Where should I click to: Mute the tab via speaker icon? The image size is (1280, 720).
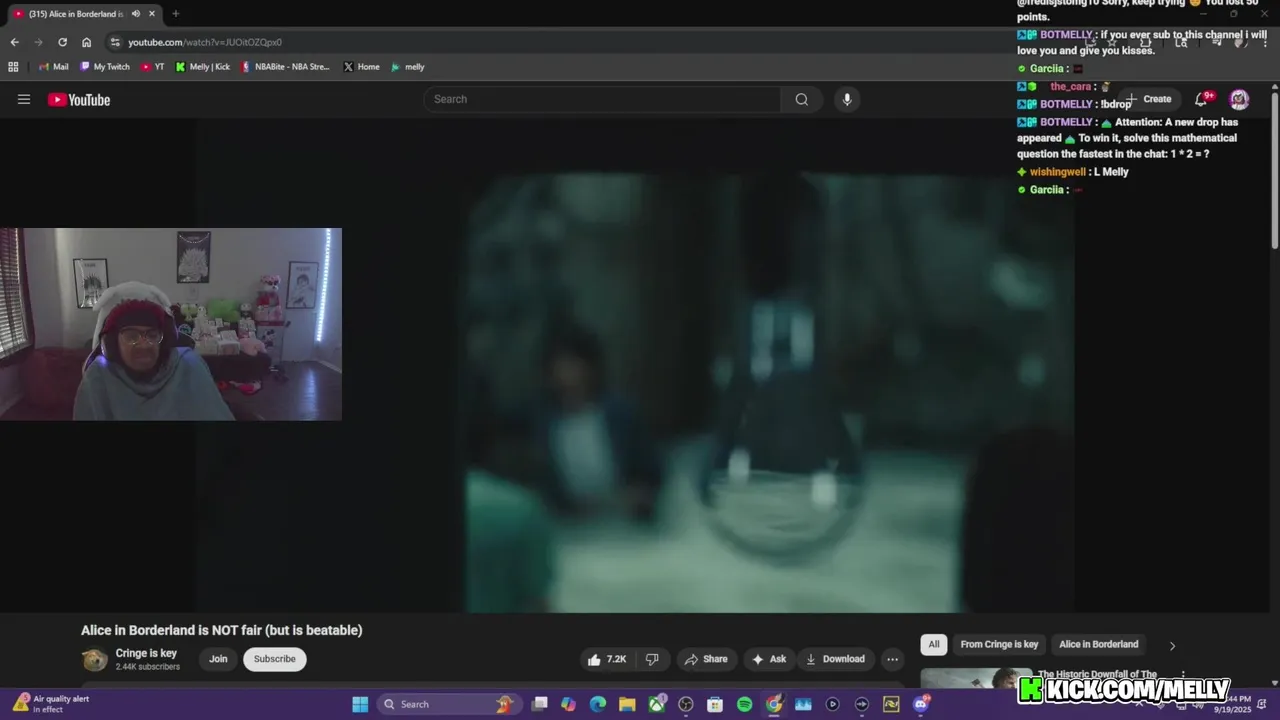(136, 14)
